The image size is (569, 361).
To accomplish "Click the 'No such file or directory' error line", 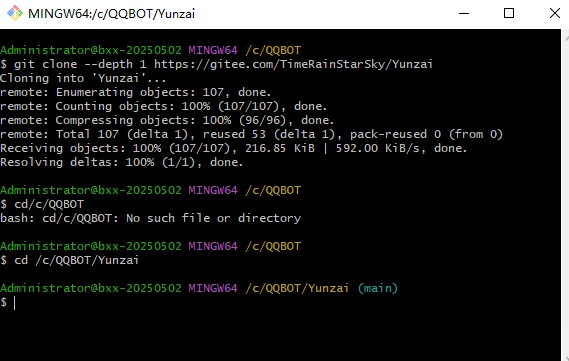I will click(151, 218).
